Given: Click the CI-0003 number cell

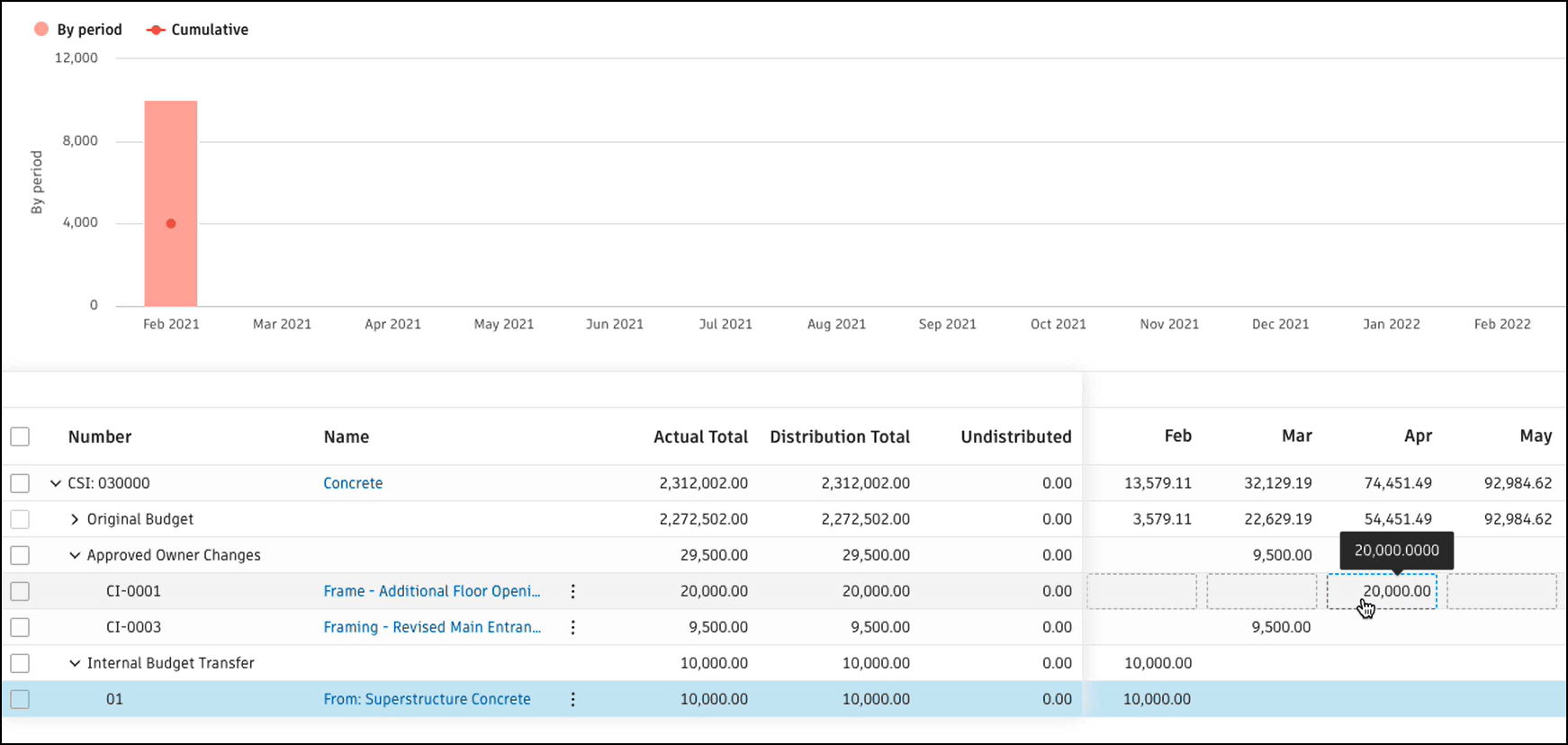Looking at the screenshot, I should tap(133, 627).
